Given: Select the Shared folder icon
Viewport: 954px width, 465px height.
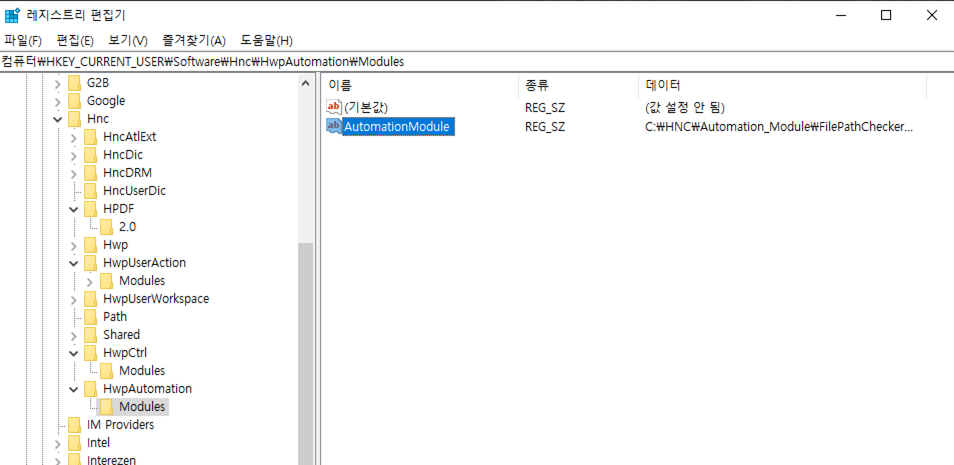Looking at the screenshot, I should tap(91, 335).
